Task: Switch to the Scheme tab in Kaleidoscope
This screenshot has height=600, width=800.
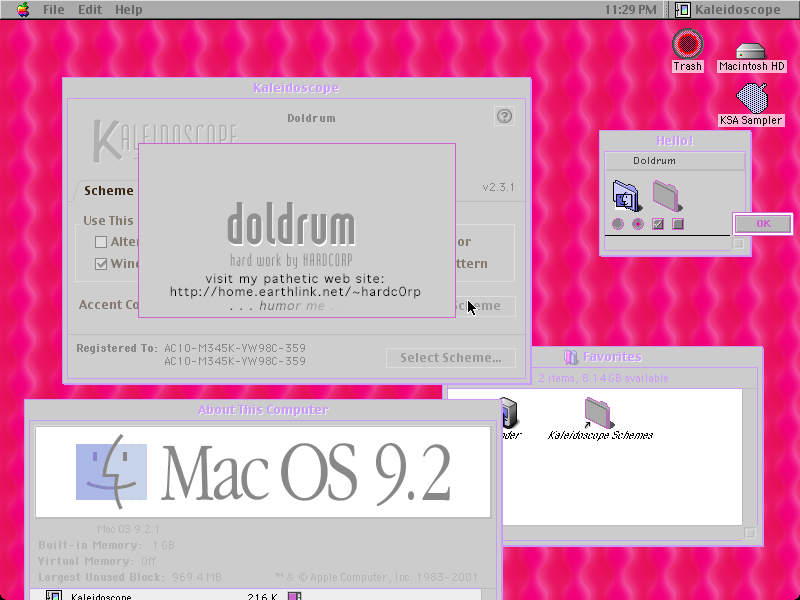Action: coord(109,190)
